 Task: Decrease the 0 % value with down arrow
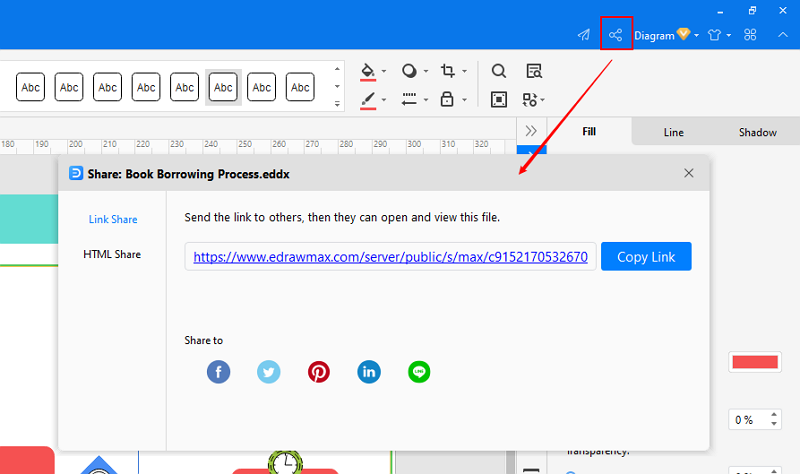coord(774,425)
